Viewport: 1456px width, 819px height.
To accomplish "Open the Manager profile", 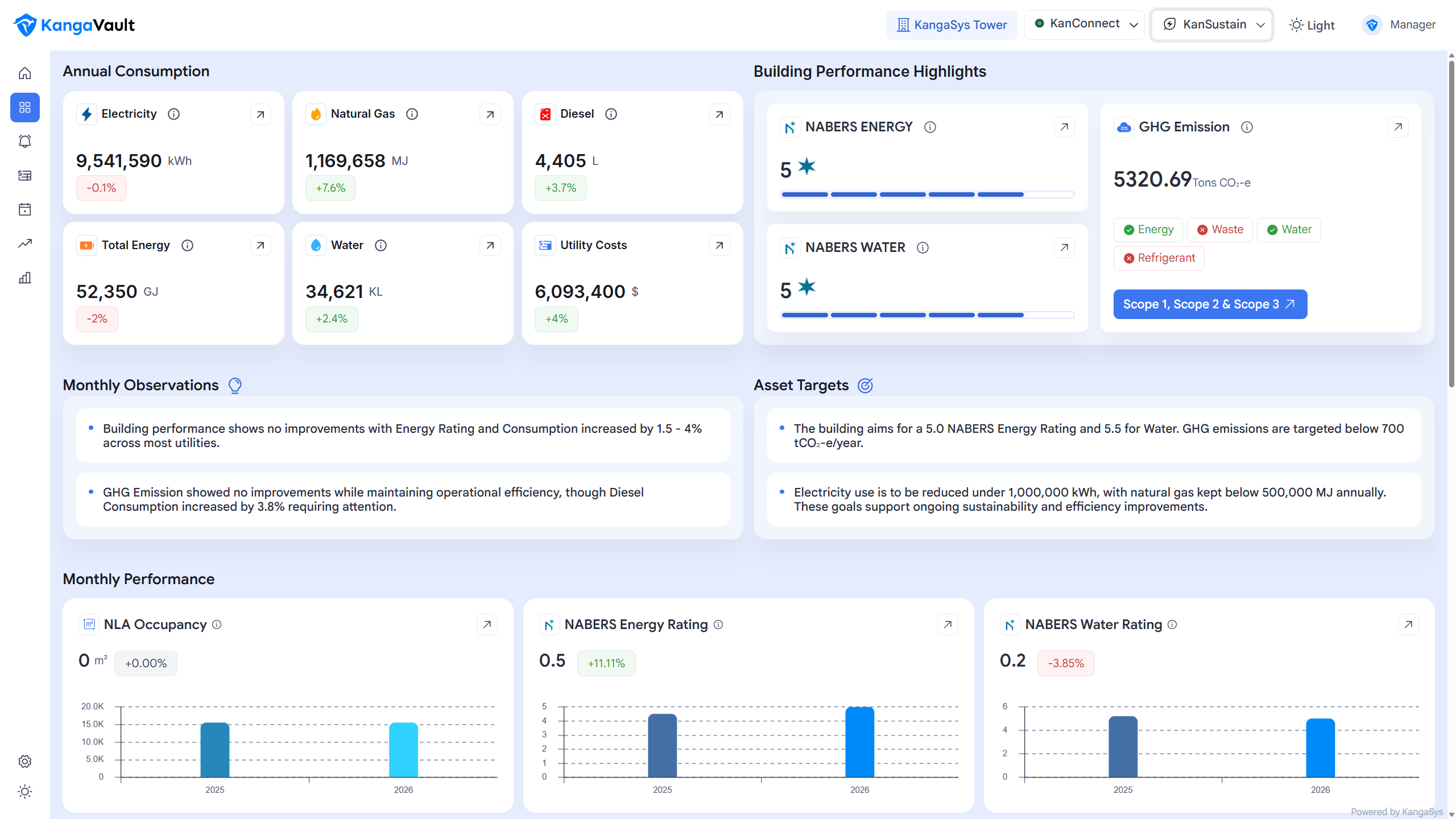I will (1399, 25).
